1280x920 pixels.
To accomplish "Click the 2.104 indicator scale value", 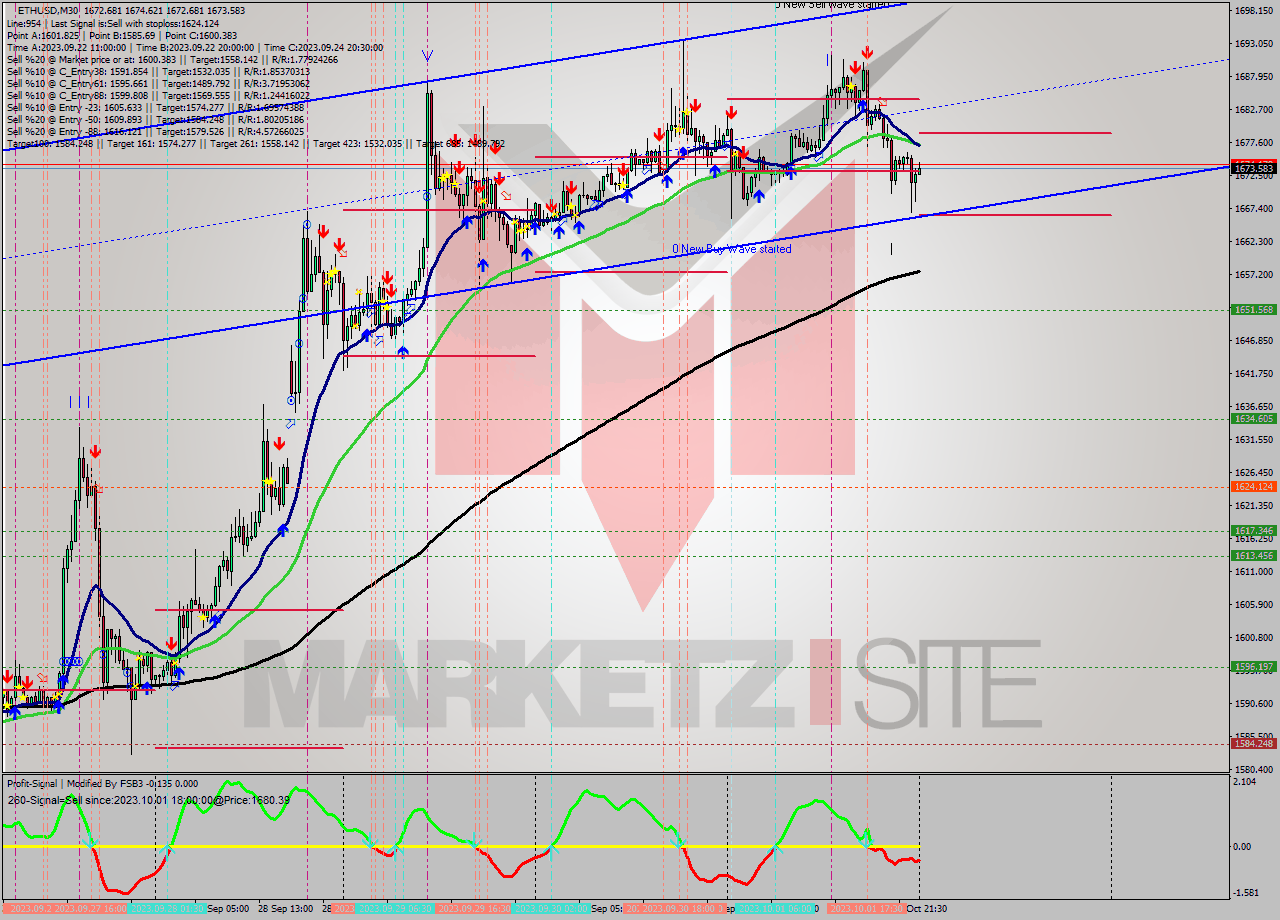I will coord(1246,783).
